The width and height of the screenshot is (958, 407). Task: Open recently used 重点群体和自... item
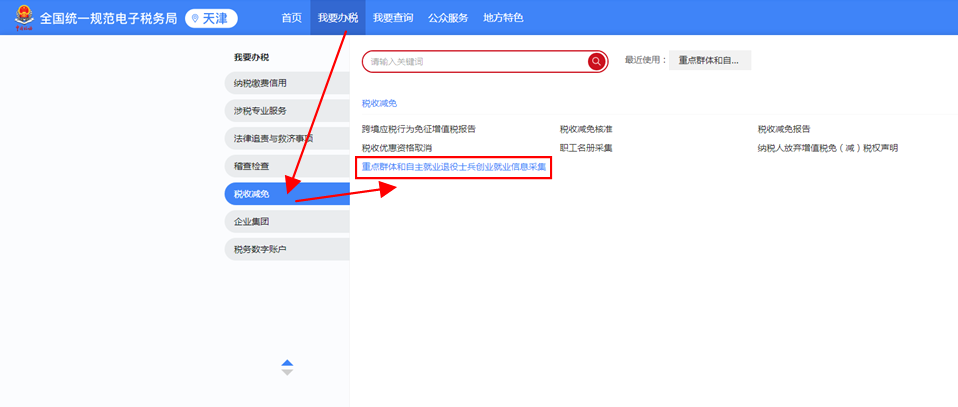pos(709,60)
